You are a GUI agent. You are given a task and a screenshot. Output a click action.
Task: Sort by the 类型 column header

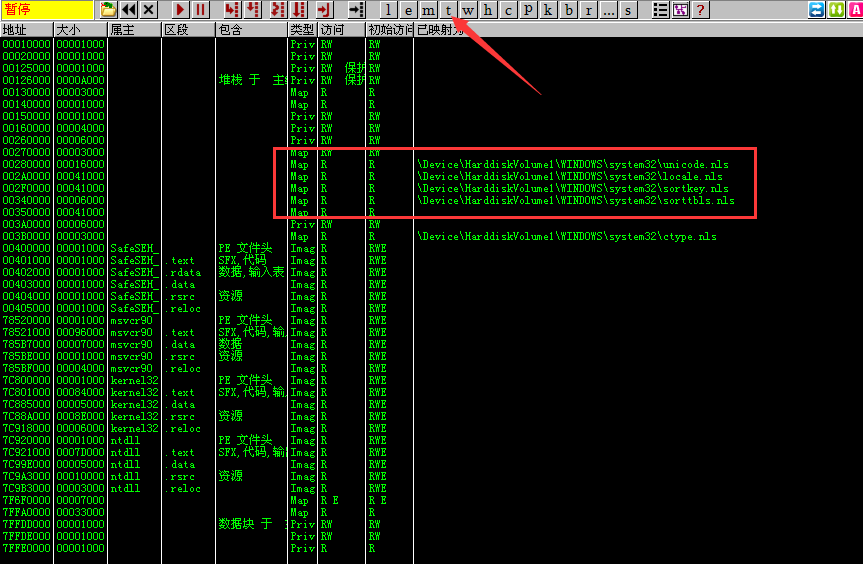[x=302, y=30]
